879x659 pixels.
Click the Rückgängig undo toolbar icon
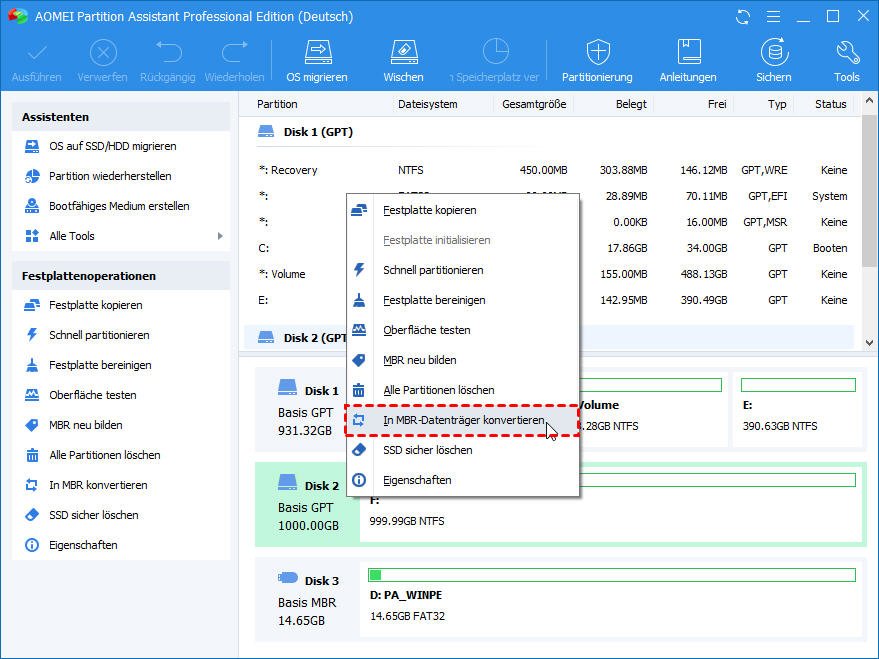[x=168, y=53]
